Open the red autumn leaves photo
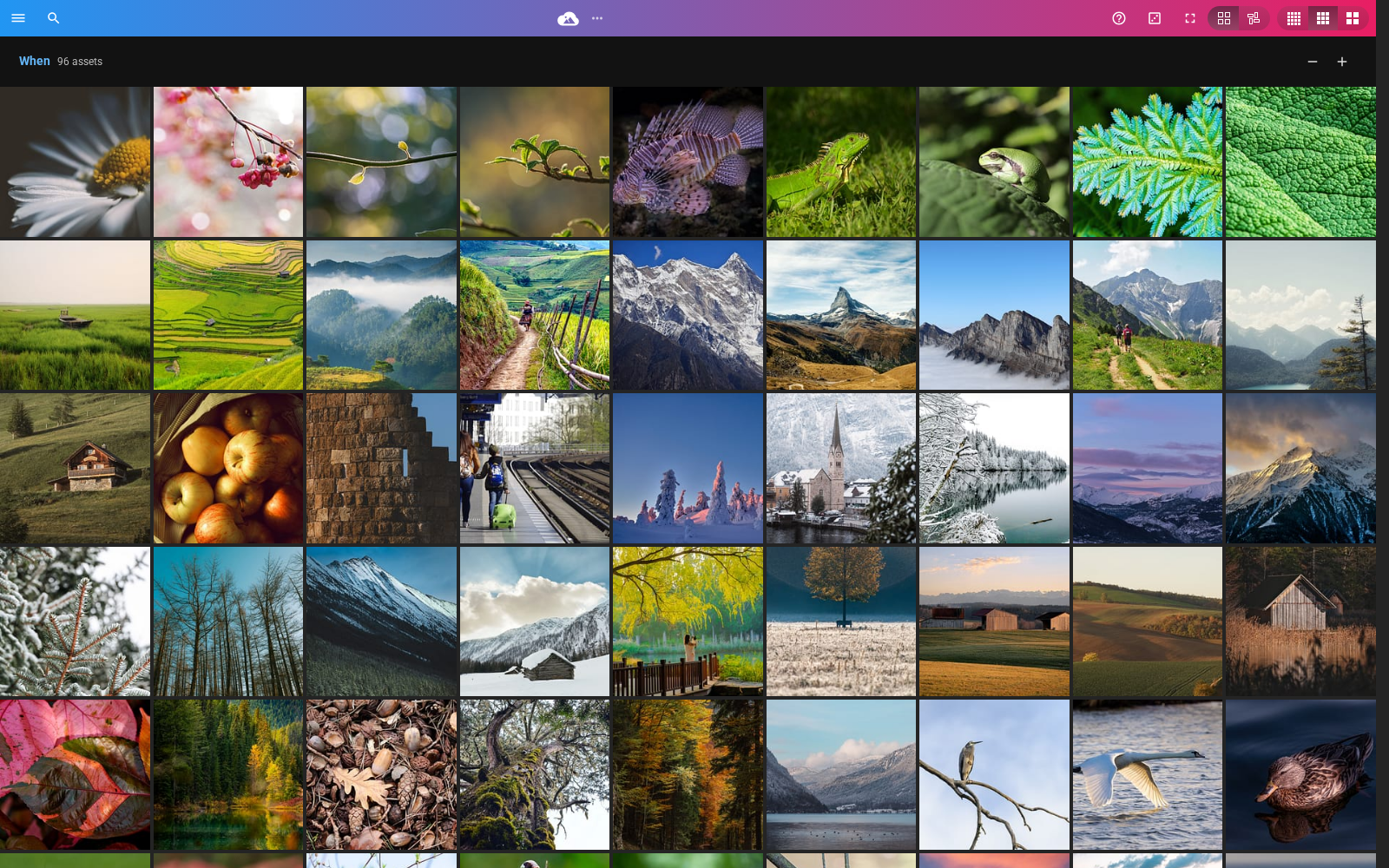Viewport: 1389px width, 868px height. (x=75, y=774)
